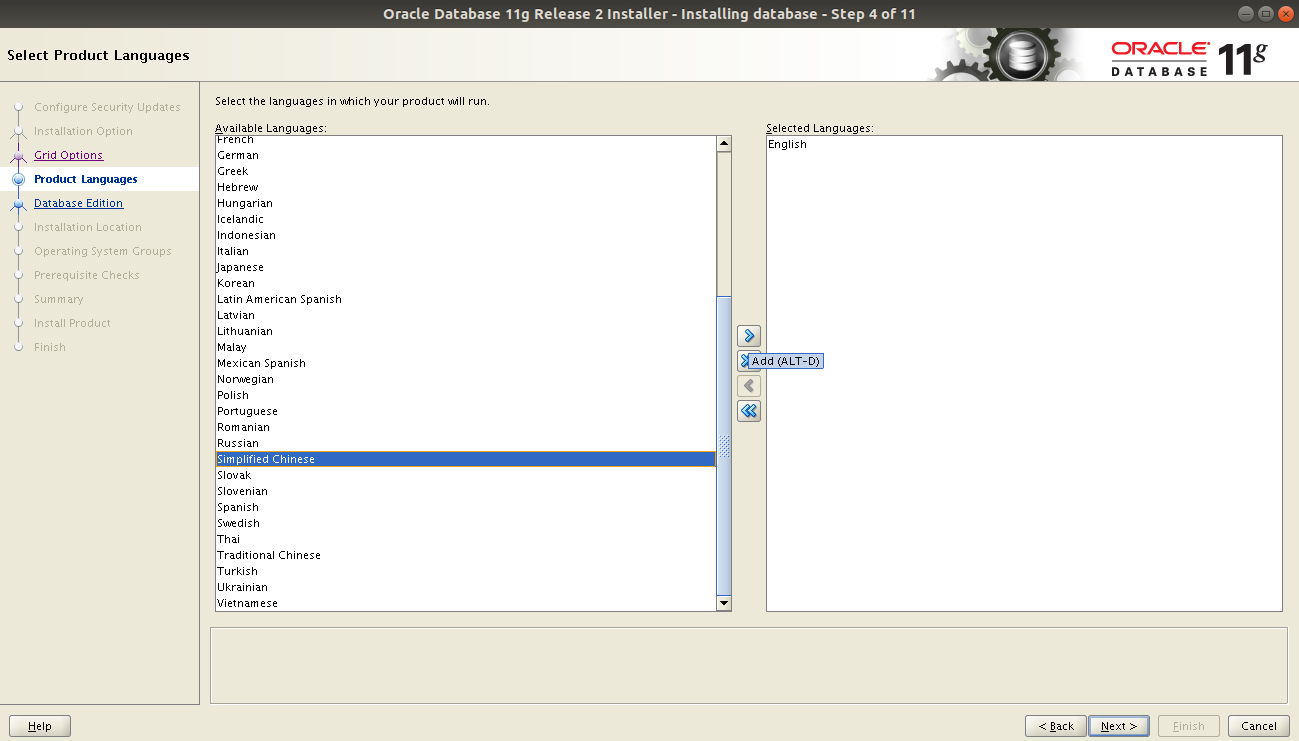The width and height of the screenshot is (1299, 741).
Task: Select Japanese in Available Languages
Action: pos(240,267)
